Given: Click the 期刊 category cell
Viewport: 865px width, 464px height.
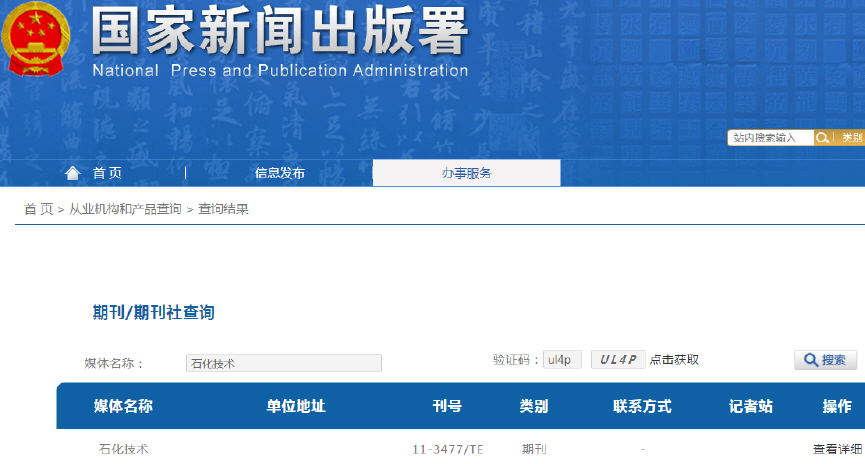Looking at the screenshot, I should (x=534, y=449).
